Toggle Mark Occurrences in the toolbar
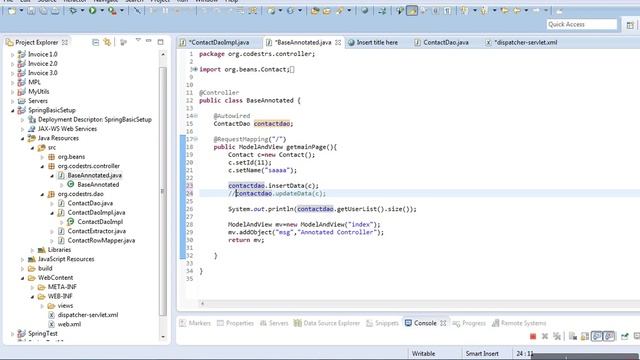Screen dimensions: 640x360 click(412, 11)
